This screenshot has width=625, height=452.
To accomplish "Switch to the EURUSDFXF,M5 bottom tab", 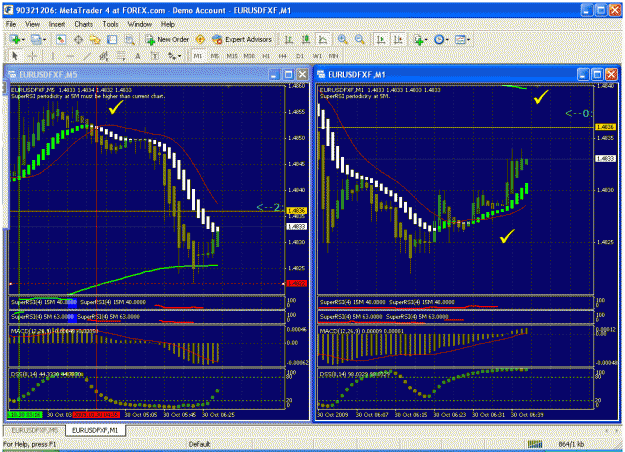I will [34, 430].
